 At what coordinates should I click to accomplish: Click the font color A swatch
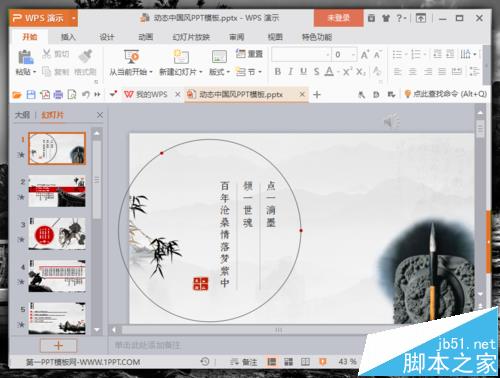click(329, 71)
